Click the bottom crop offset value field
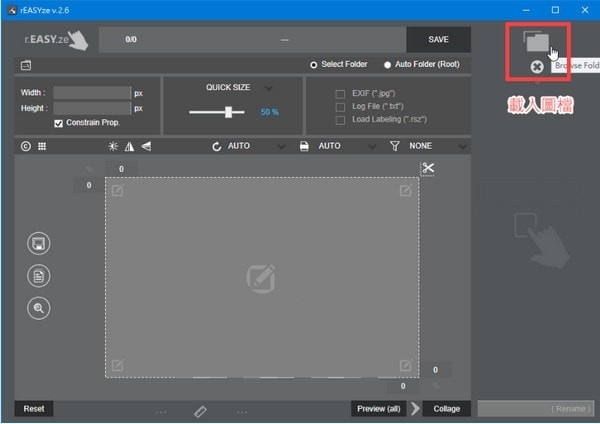This screenshot has height=424, width=600. 403,386
